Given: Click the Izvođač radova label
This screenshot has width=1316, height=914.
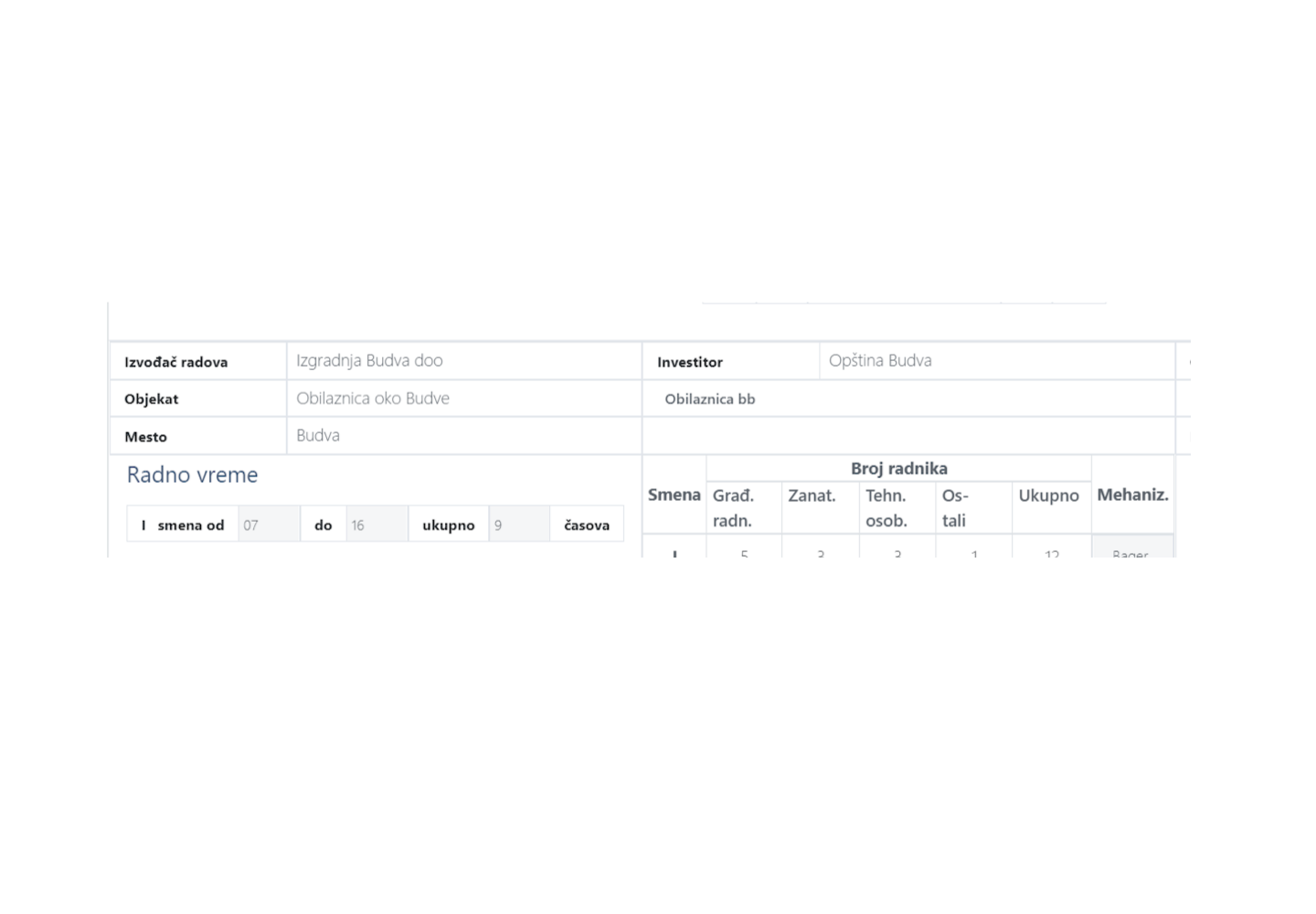Looking at the screenshot, I should (x=176, y=362).
